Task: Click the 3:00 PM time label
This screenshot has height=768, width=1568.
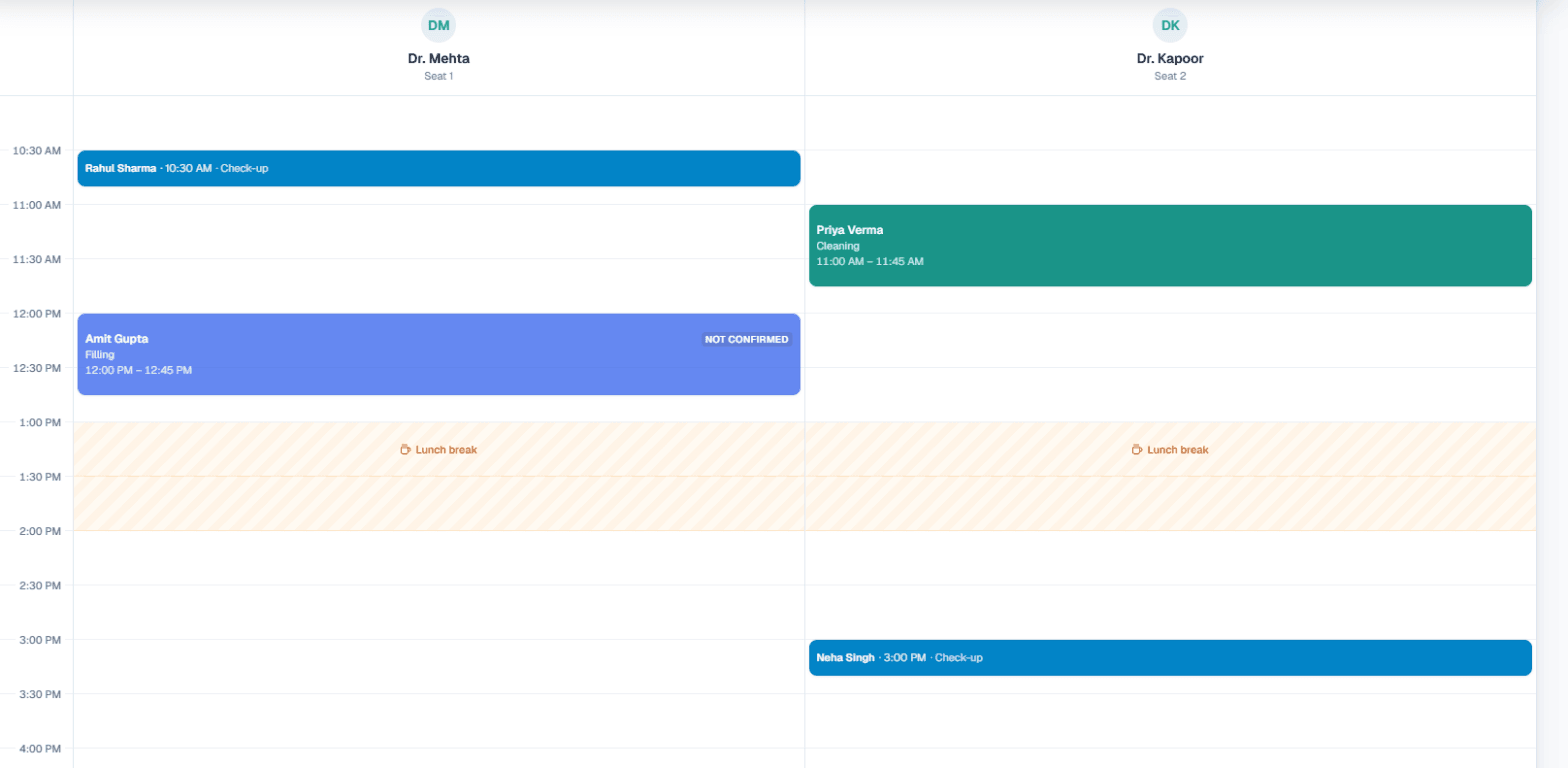Action: [40, 640]
